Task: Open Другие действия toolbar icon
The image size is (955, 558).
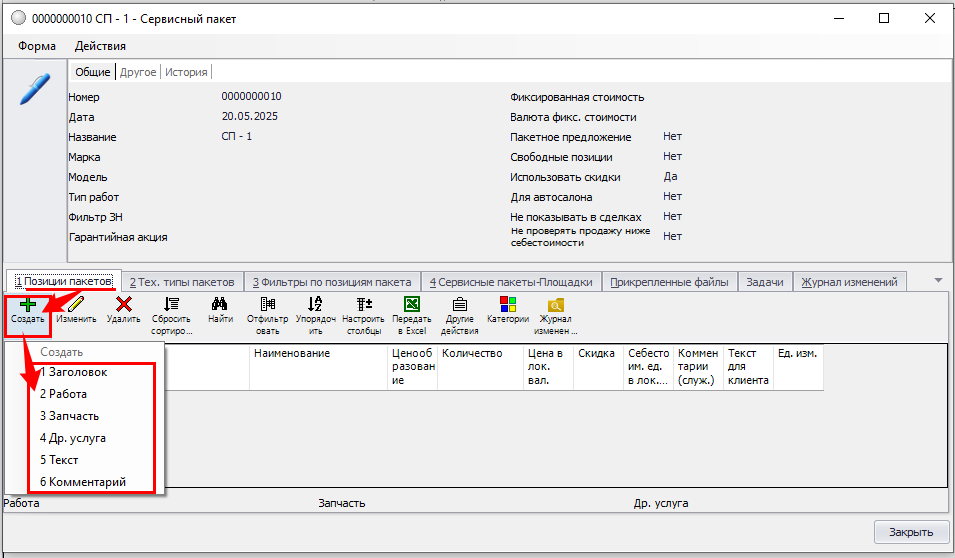Action: click(x=459, y=305)
